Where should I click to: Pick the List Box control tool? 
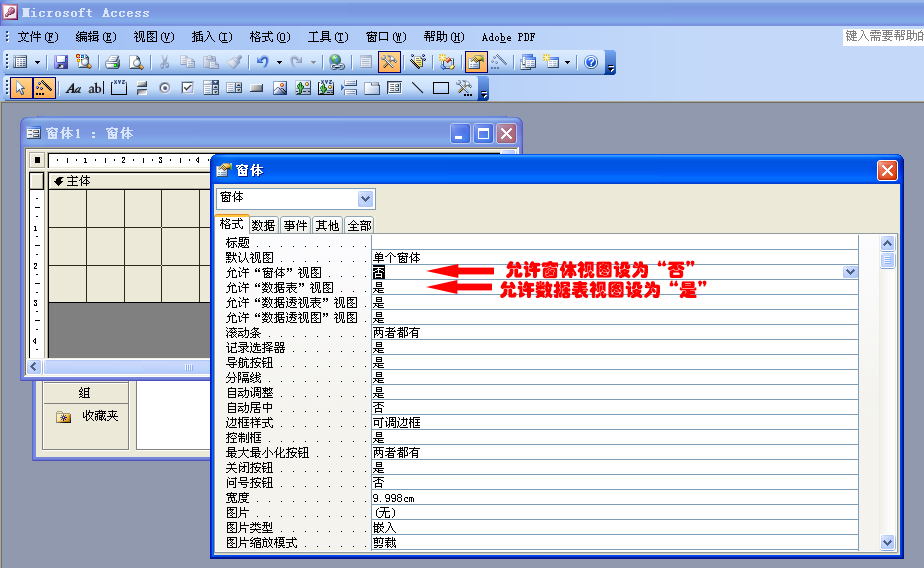coord(234,88)
